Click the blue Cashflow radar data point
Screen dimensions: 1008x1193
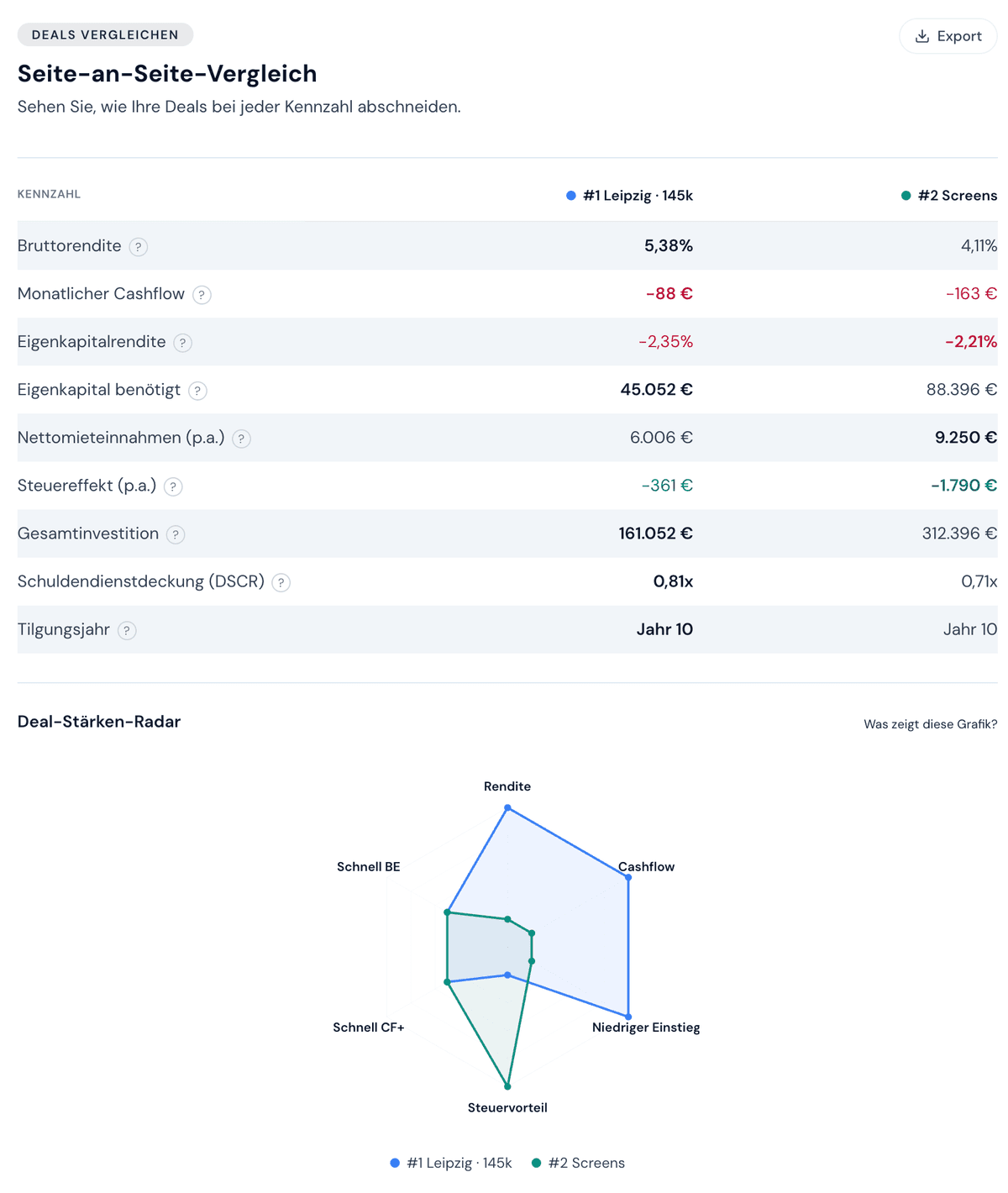(628, 877)
